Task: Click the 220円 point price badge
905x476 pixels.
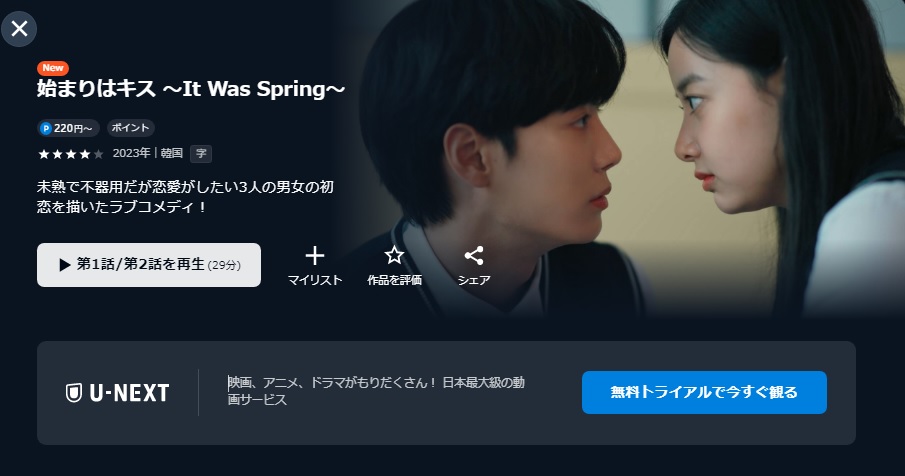Action: pos(68,128)
